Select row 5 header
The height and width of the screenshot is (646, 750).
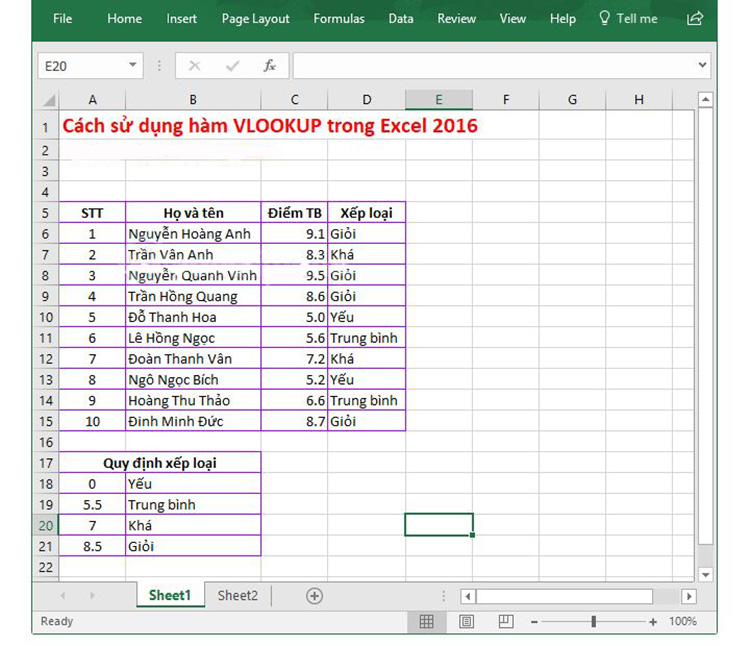(45, 213)
